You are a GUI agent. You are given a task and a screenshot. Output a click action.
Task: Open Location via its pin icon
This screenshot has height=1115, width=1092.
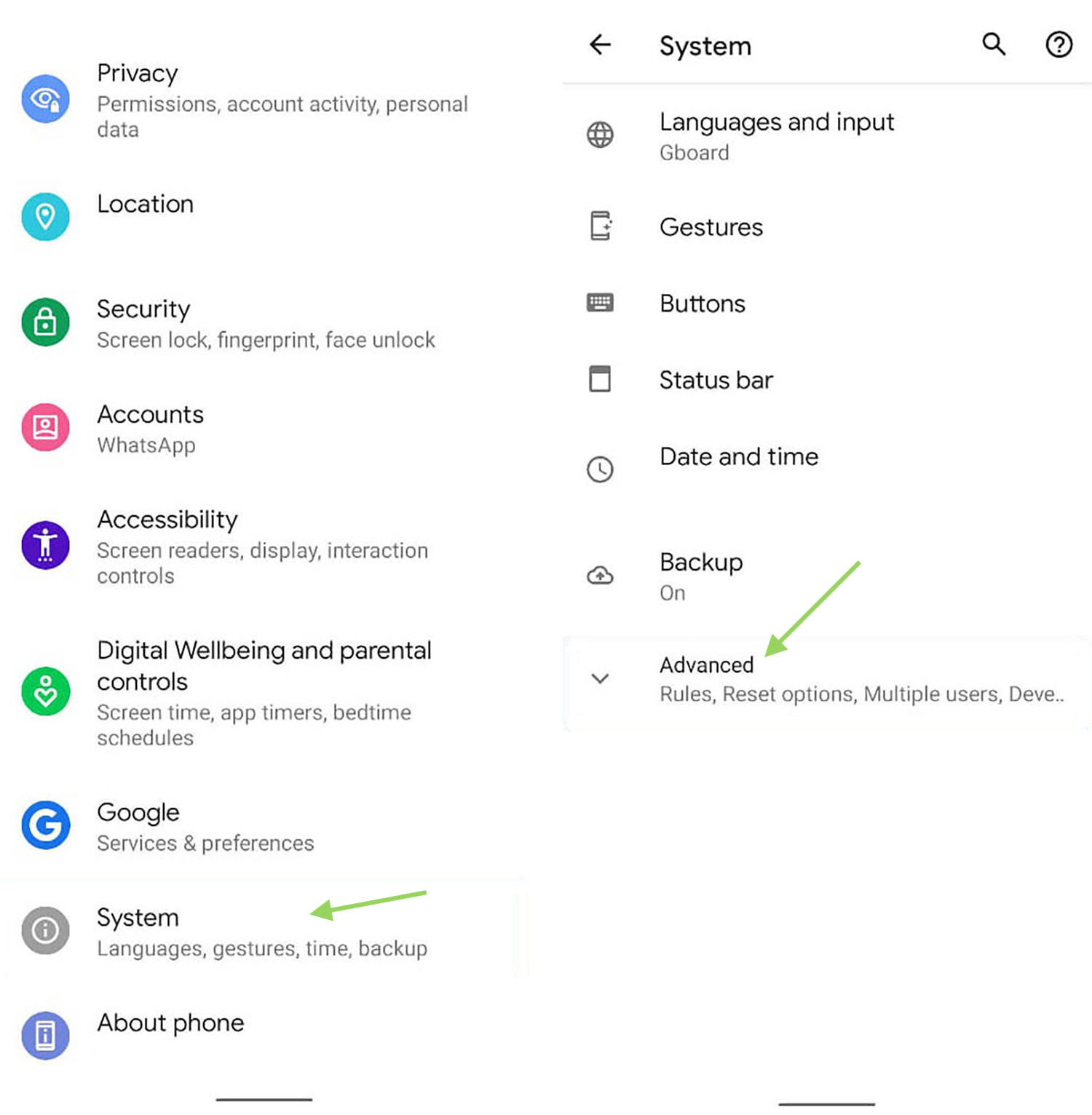(45, 217)
